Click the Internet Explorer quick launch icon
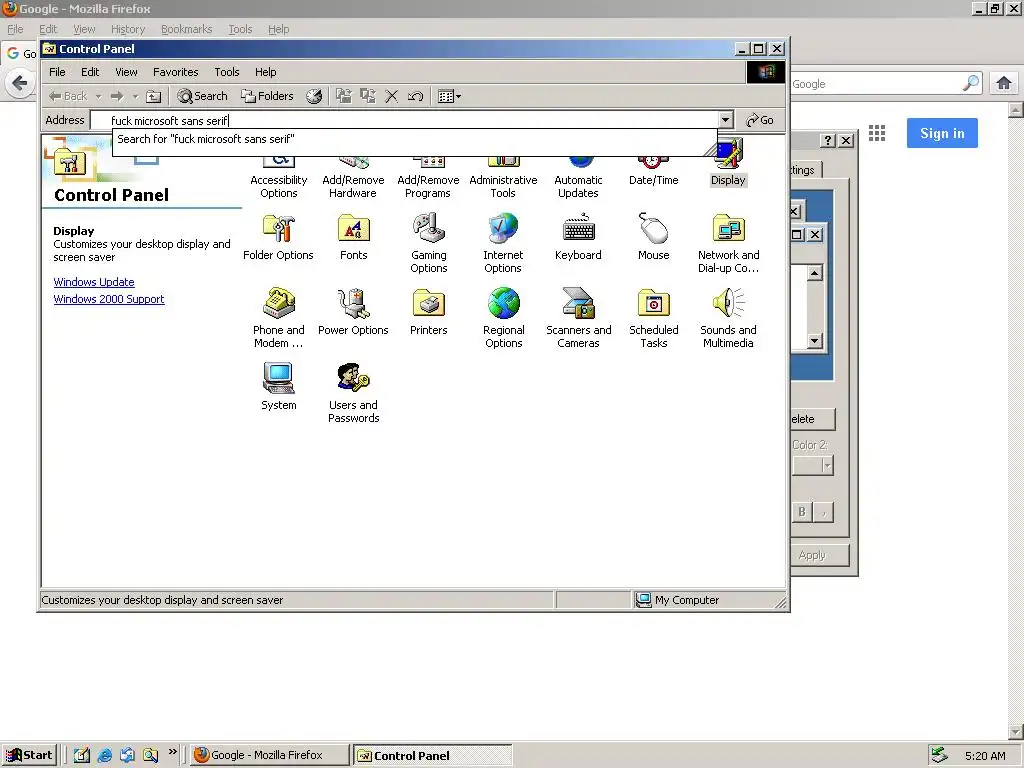 point(104,755)
